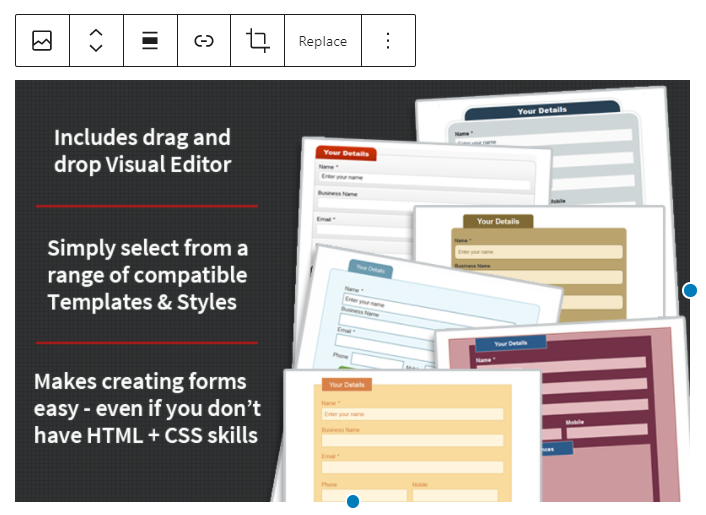Viewport: 706px width, 515px height.
Task: Grab the bottom image resize handle
Action: (x=352, y=501)
